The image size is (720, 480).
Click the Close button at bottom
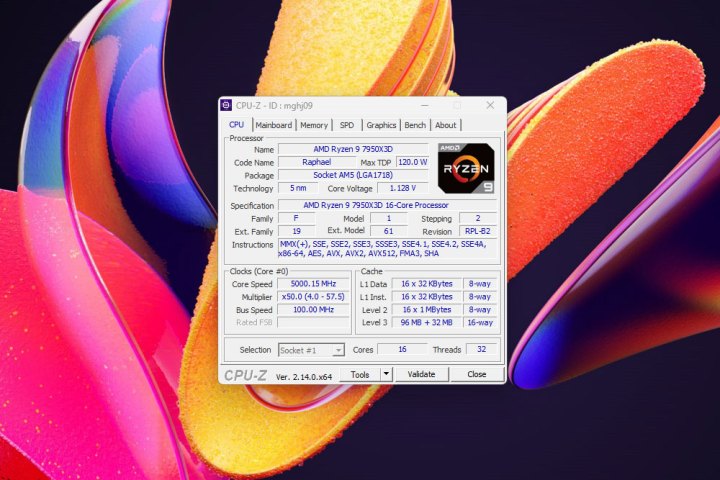coord(476,374)
